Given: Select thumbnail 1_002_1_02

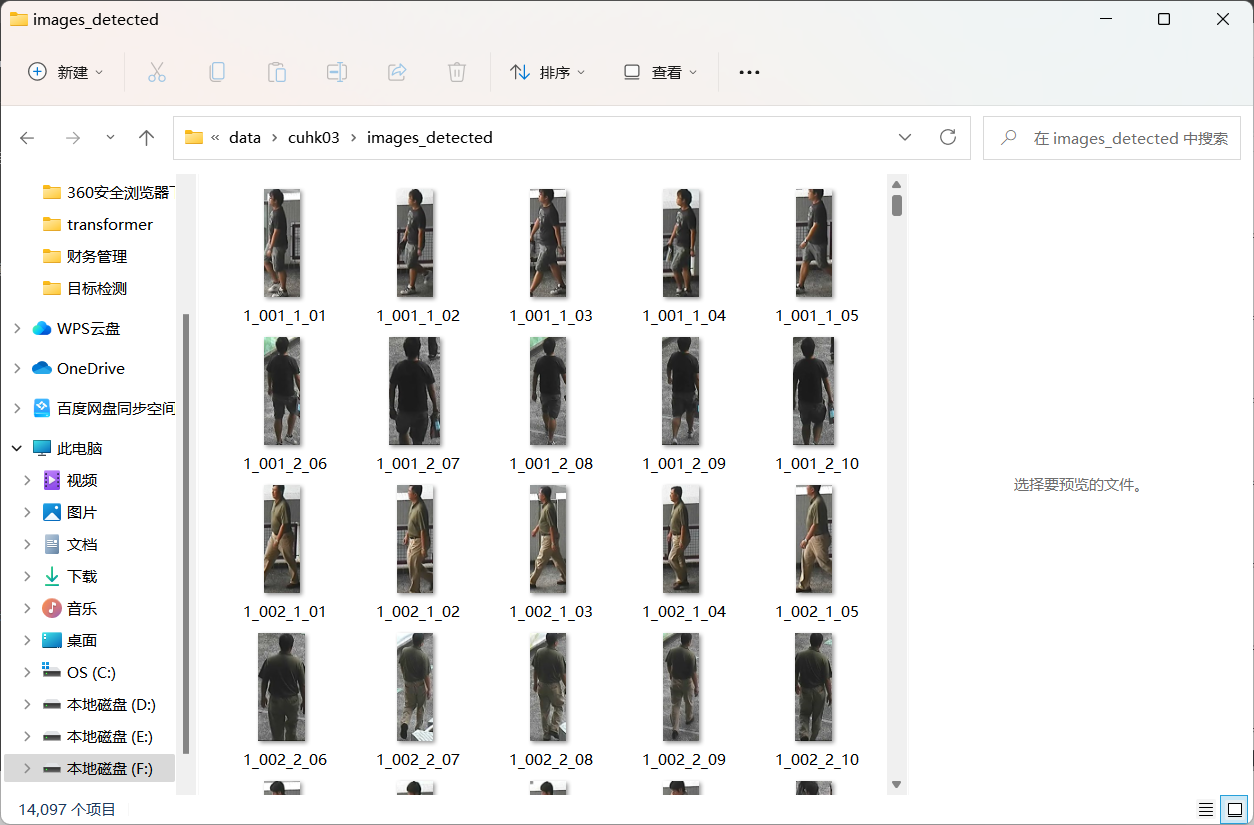Looking at the screenshot, I should [x=415, y=539].
